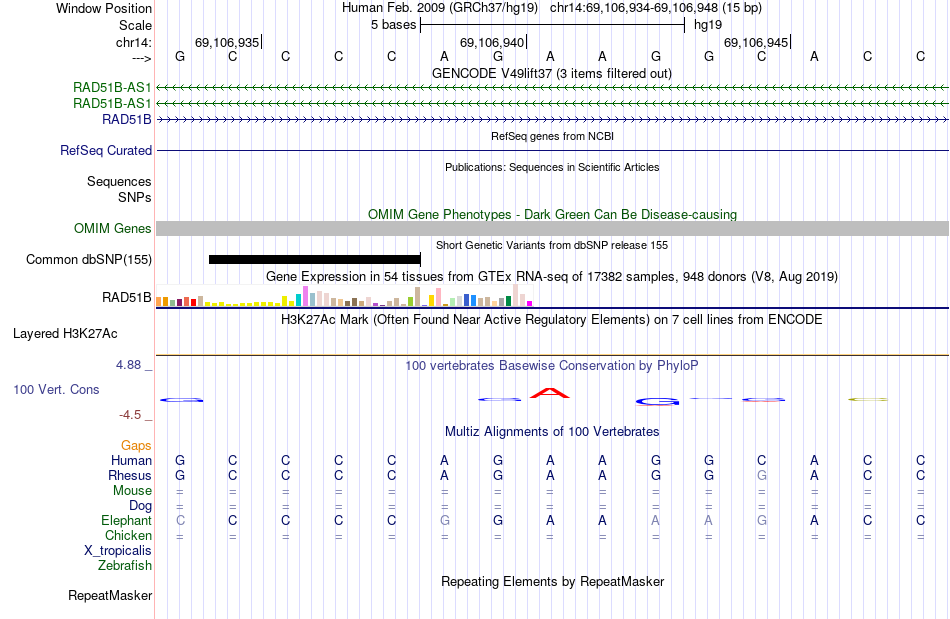Open Repeating Elements by RepeatMasker title
Viewport: 950px width, 619px height.
552,581
